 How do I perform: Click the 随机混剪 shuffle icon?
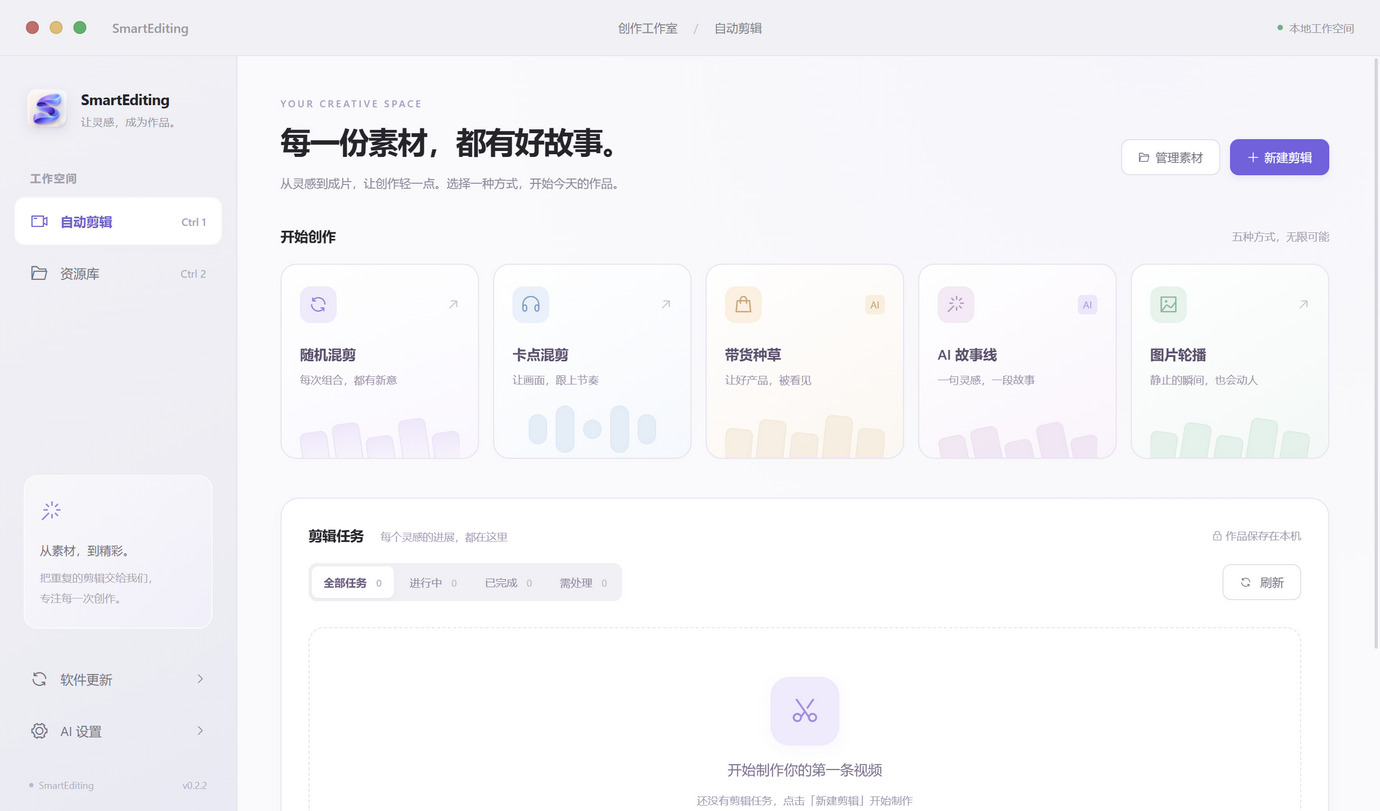click(318, 305)
